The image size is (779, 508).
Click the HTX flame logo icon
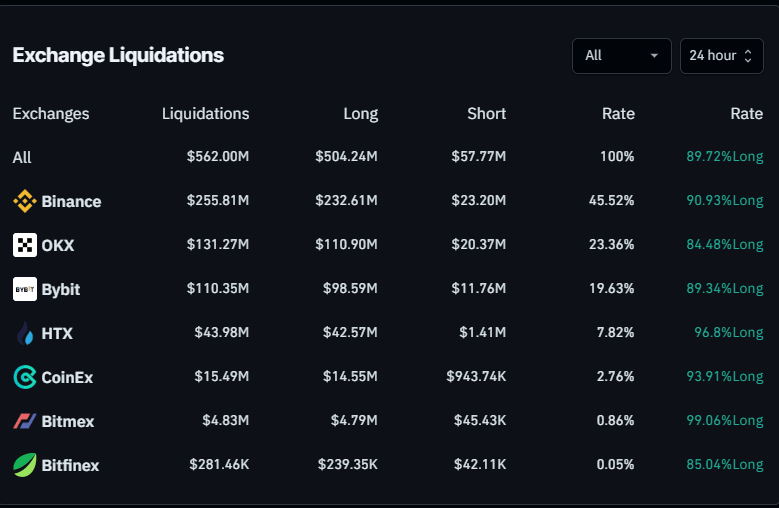click(x=24, y=333)
